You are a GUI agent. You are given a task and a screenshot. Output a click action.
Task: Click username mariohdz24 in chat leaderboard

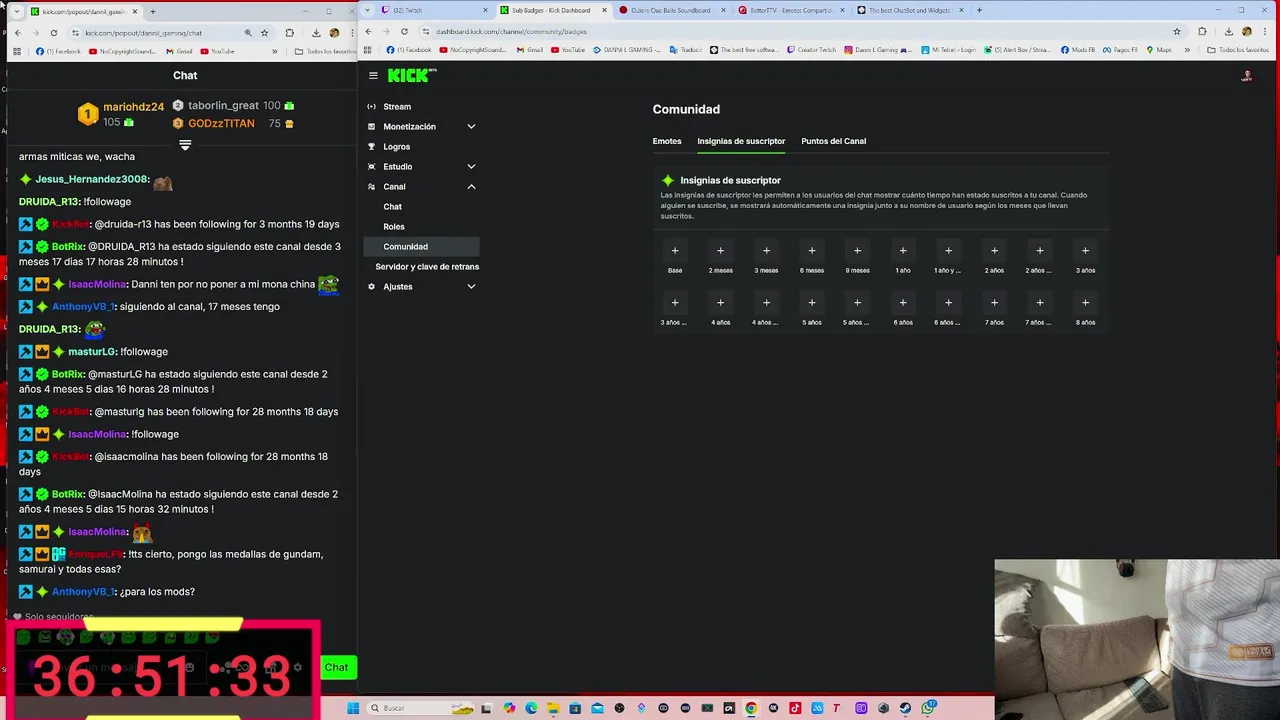[133, 107]
